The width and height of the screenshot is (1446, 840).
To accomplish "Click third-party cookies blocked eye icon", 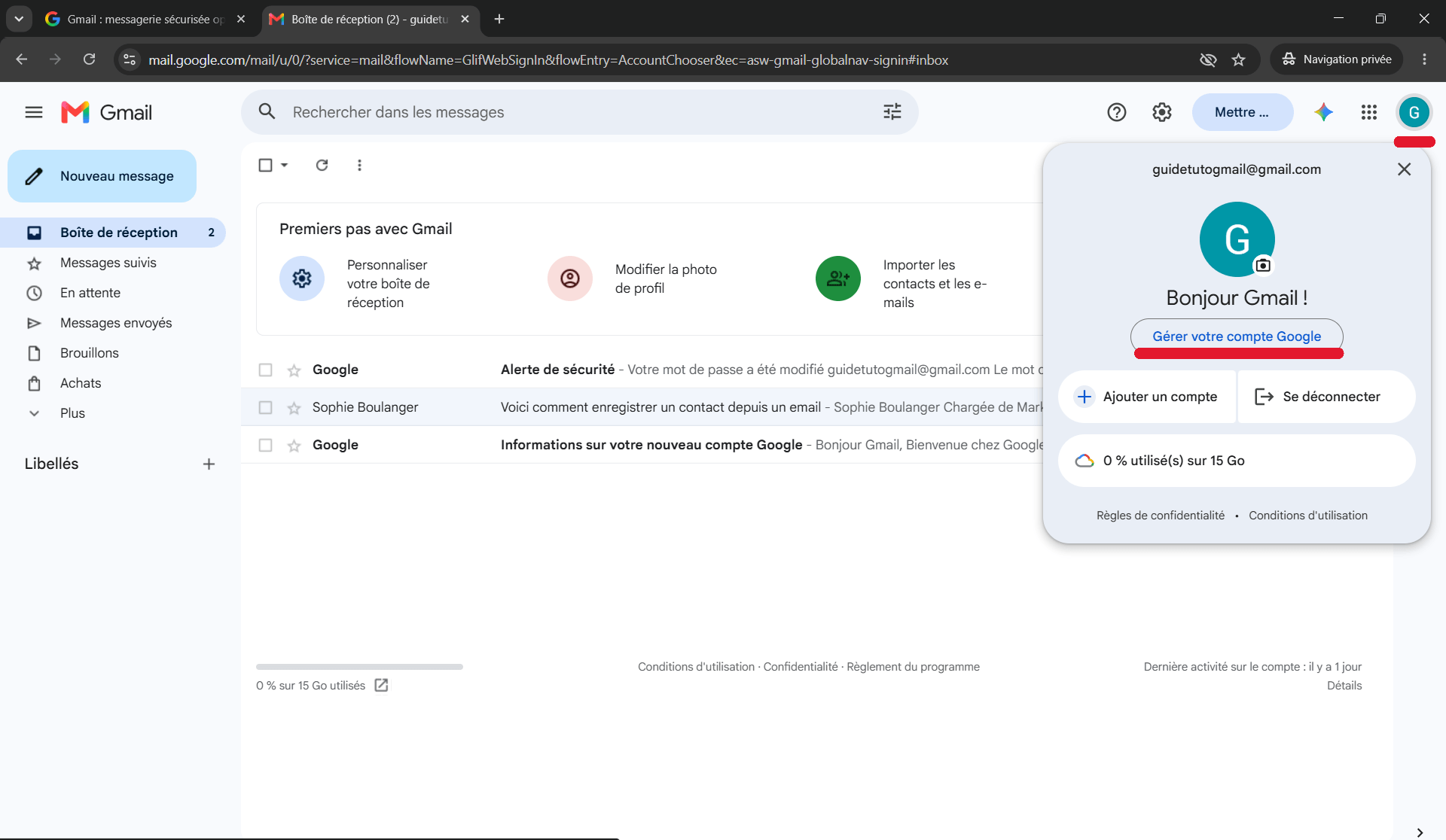I will tap(1207, 59).
